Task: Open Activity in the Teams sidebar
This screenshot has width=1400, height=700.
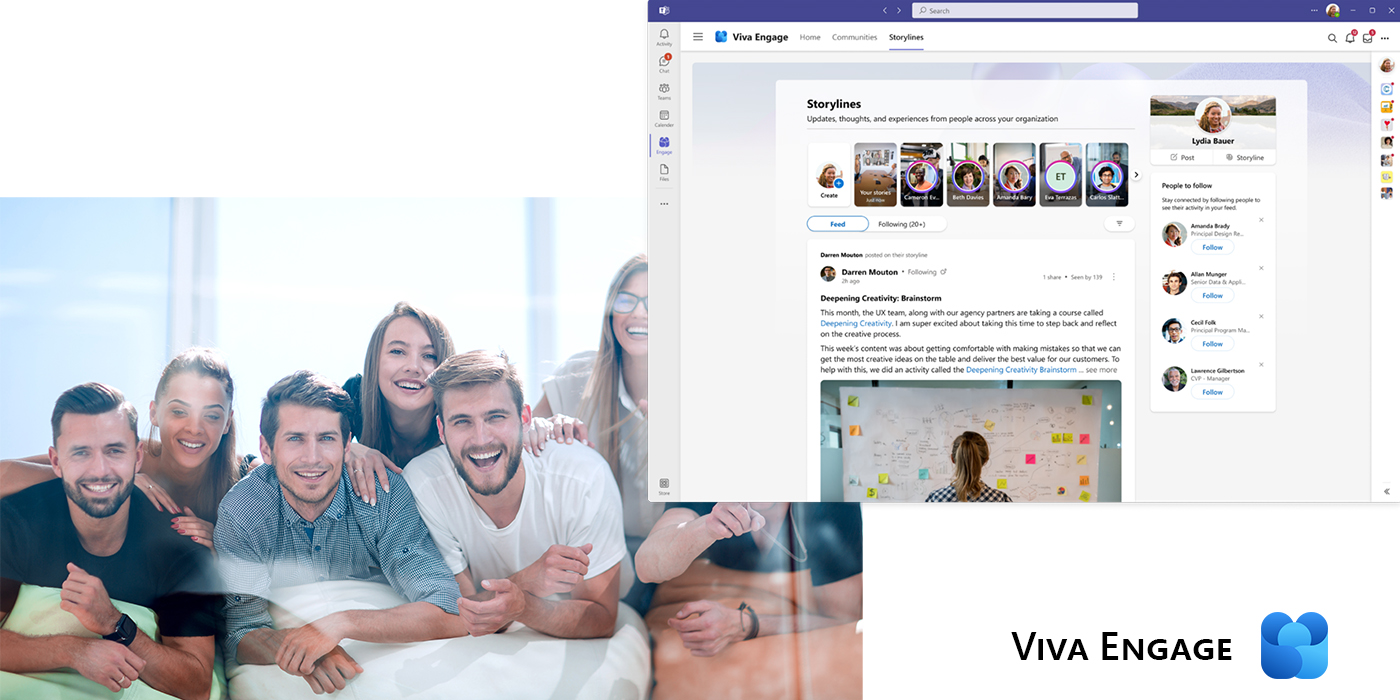Action: click(x=664, y=37)
